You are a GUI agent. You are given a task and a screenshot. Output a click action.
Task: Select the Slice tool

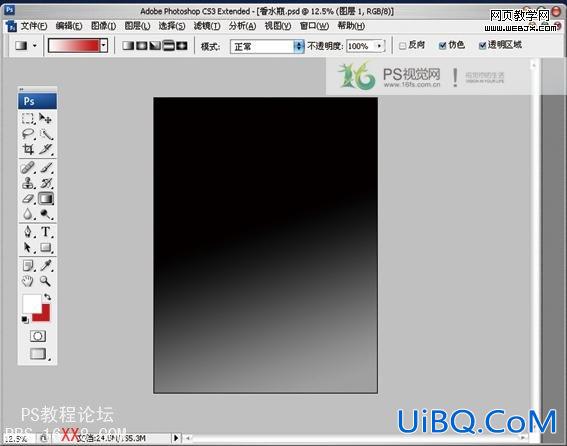point(46,149)
